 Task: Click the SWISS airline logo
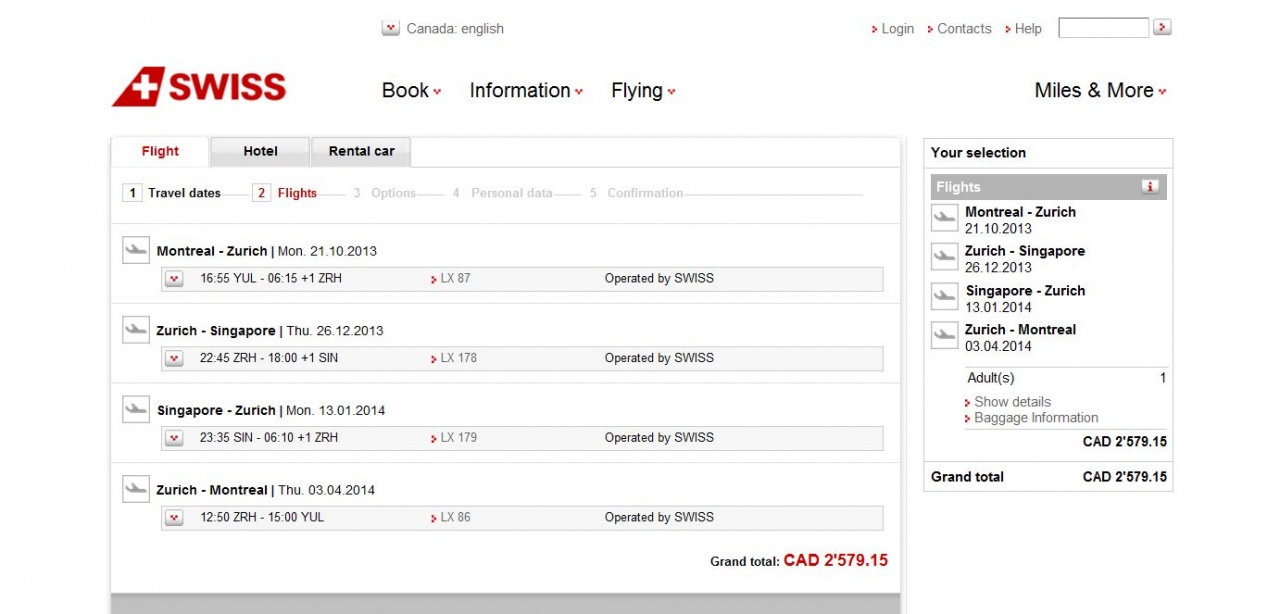point(199,87)
